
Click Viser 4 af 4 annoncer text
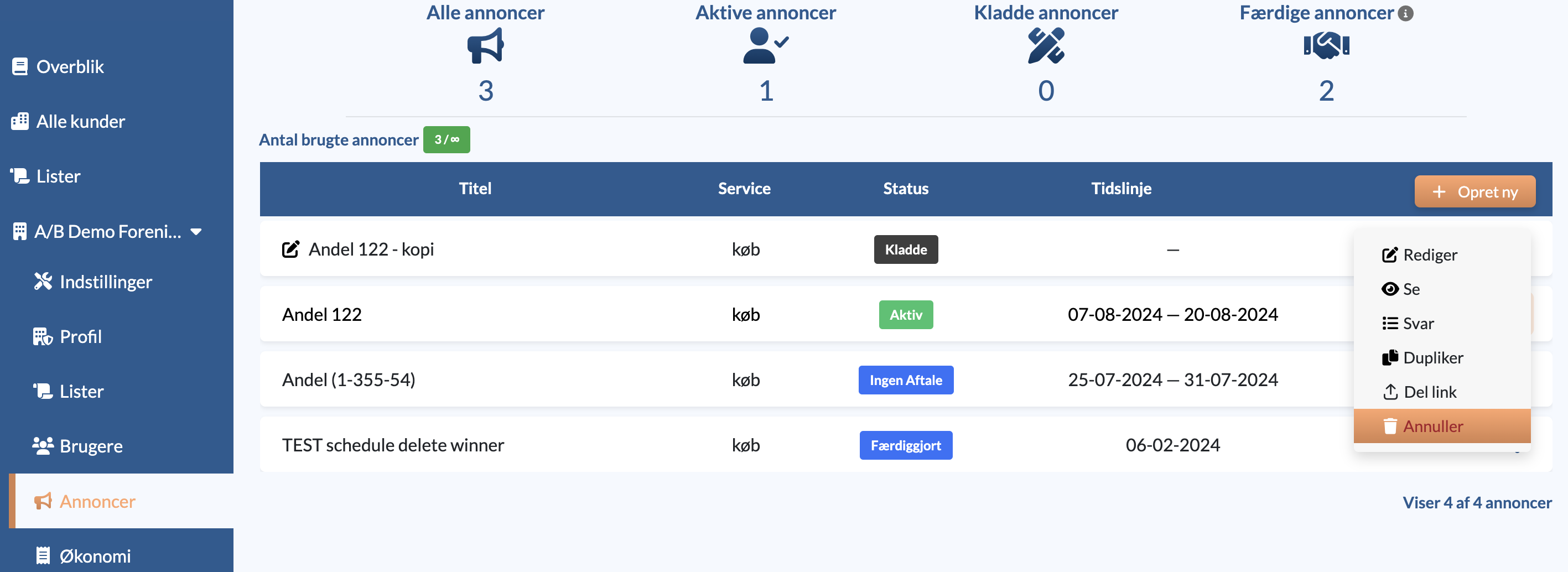1477,503
